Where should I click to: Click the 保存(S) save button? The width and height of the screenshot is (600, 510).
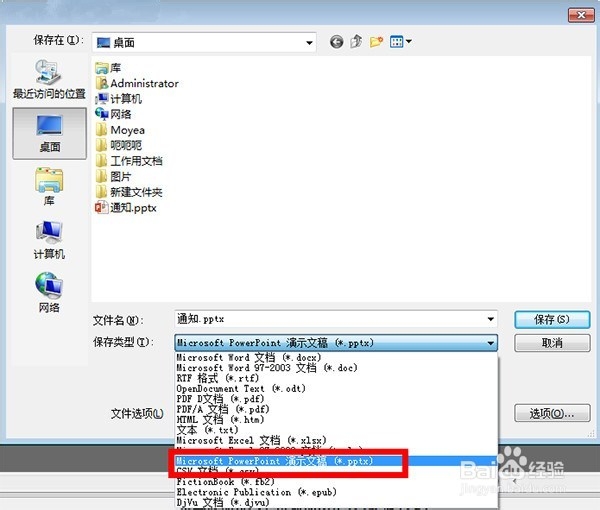coord(552,319)
